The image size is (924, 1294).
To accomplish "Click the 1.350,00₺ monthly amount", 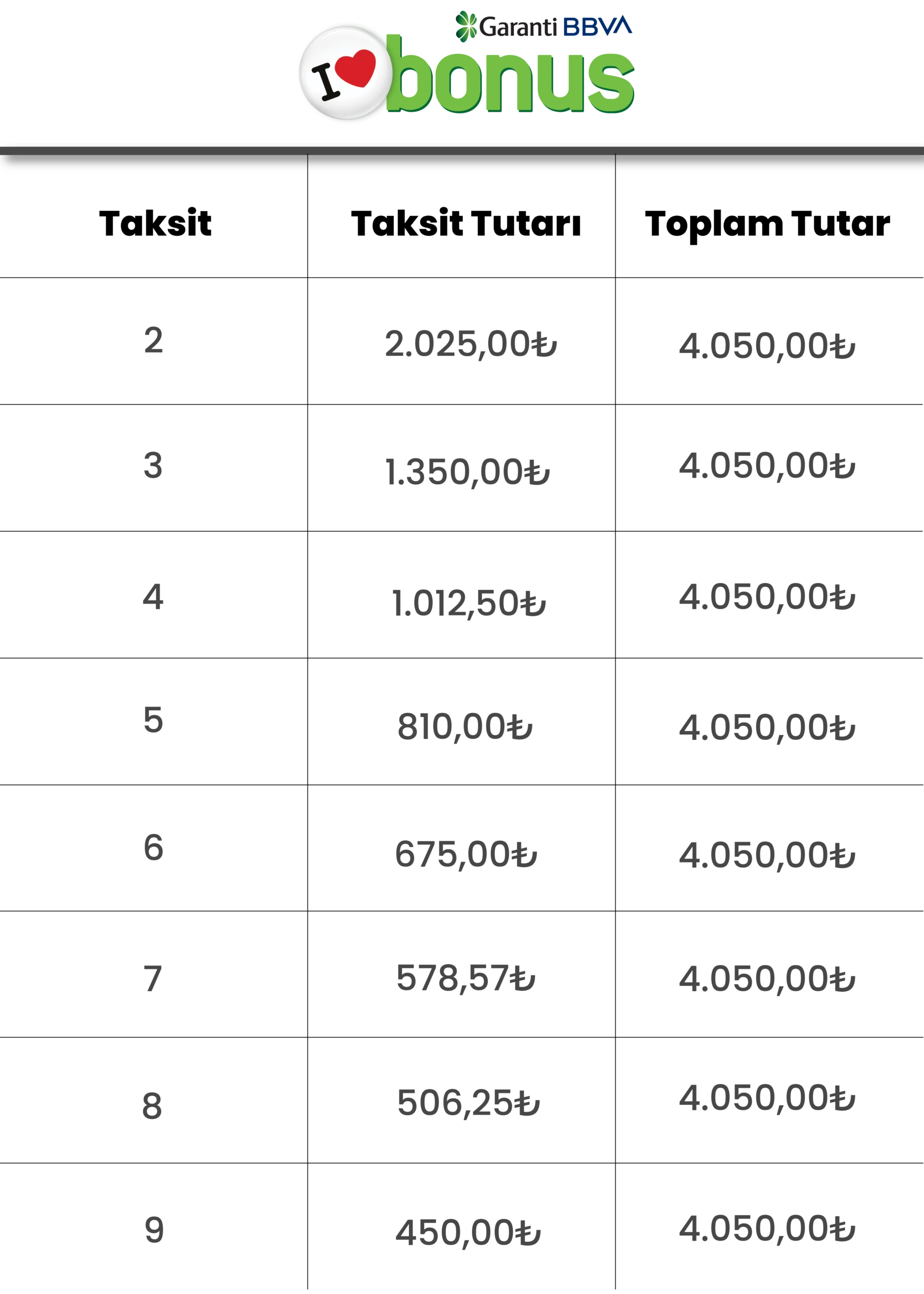I will pos(468,472).
